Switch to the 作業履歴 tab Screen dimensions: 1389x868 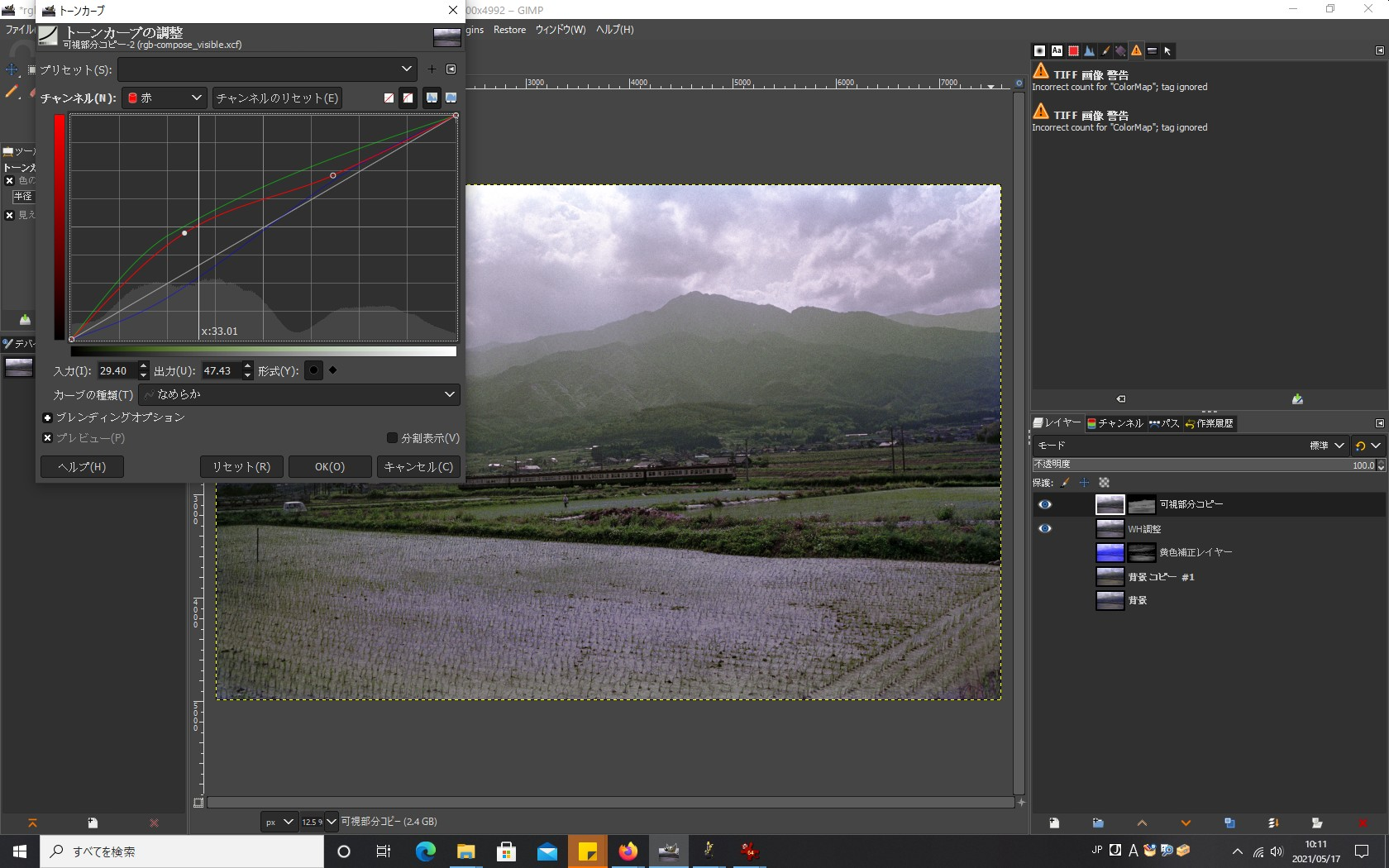[1209, 423]
